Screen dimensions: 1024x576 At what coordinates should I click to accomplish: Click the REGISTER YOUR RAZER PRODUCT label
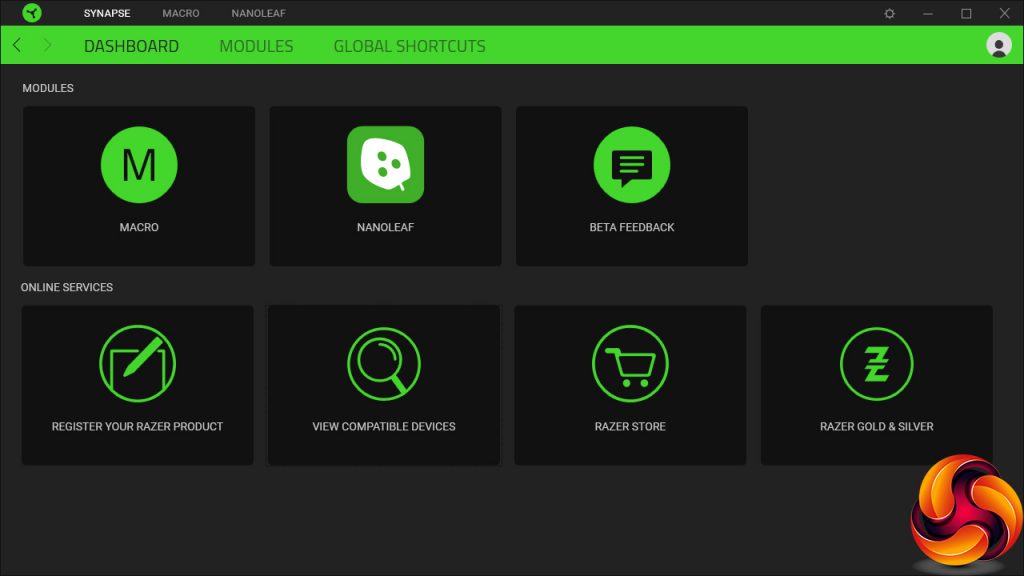click(137, 426)
